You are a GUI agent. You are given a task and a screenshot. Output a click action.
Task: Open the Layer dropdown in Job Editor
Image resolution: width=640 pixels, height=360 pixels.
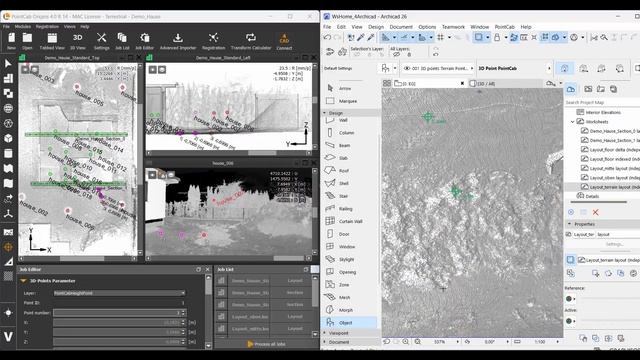click(119, 293)
